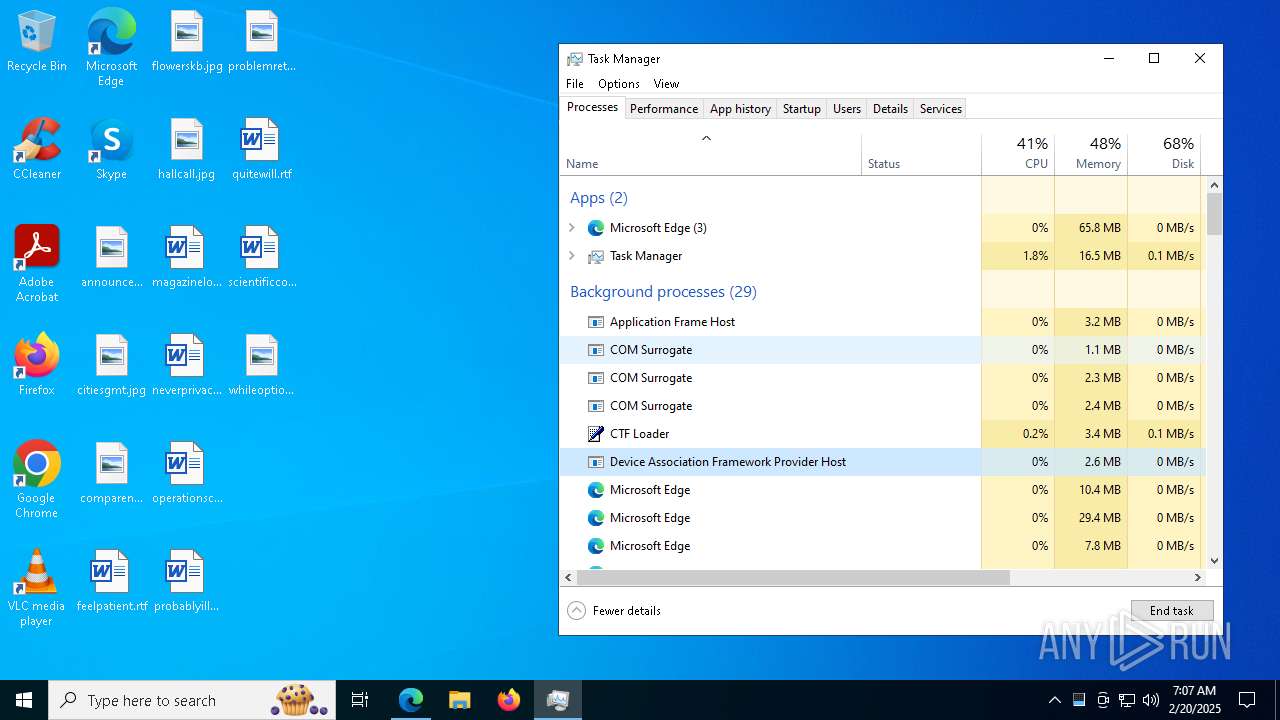Sort processes by Memory column header
This screenshot has height=720, width=1280.
1091,153
